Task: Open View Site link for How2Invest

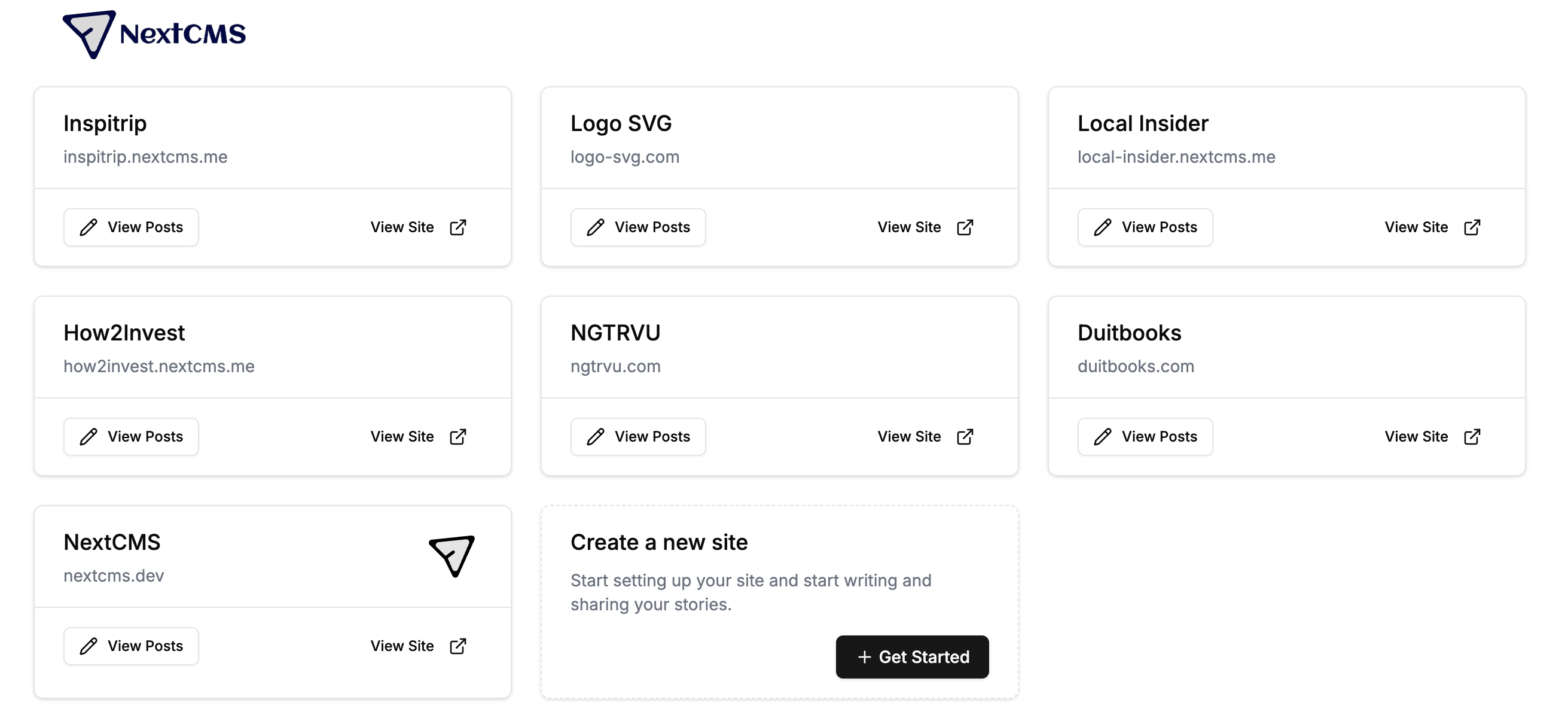Action: click(x=419, y=437)
